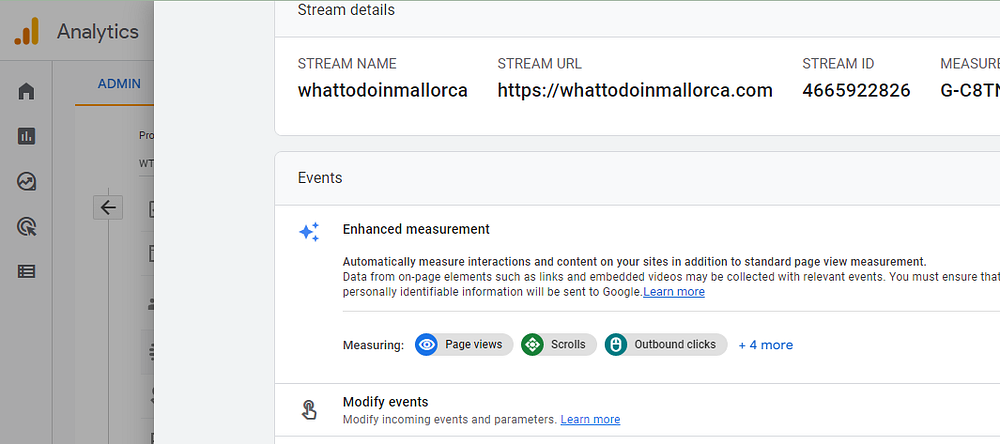The width and height of the screenshot is (1000, 444).
Task: Click the Enhanced measurement heading
Action: [416, 229]
